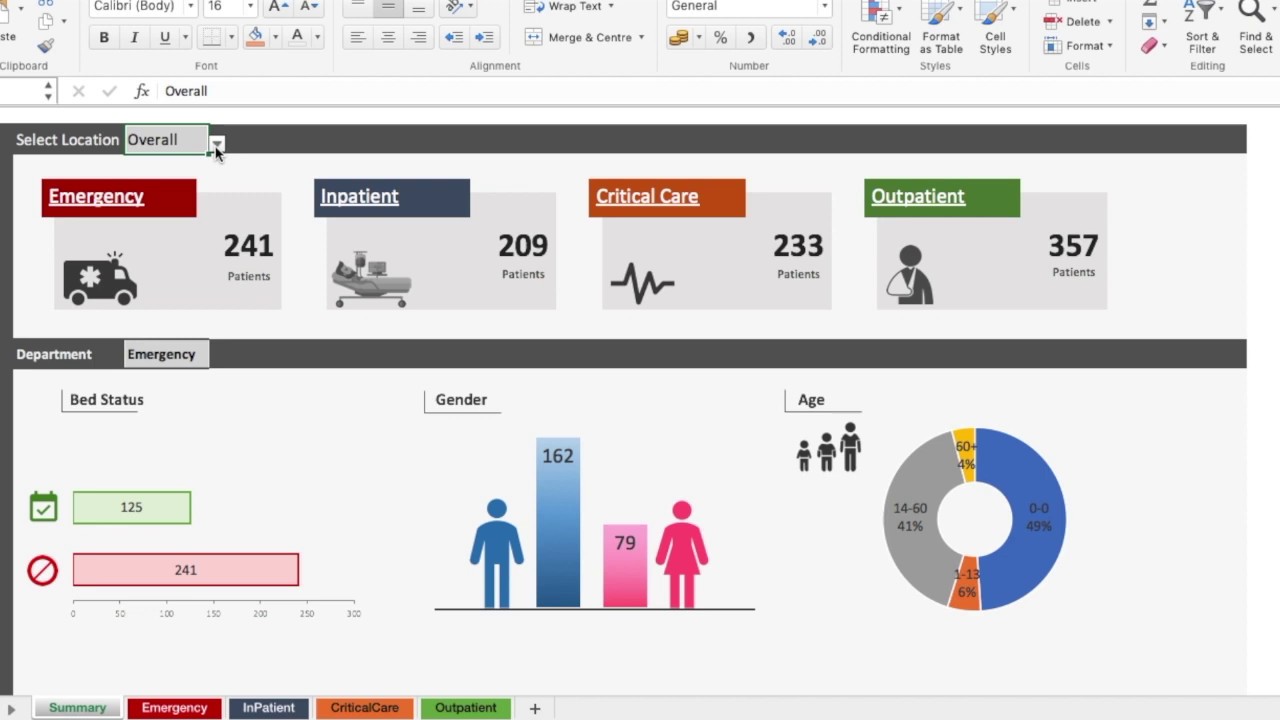Open the fill colour dropdown arrow
The width and height of the screenshot is (1280, 720).
point(275,38)
